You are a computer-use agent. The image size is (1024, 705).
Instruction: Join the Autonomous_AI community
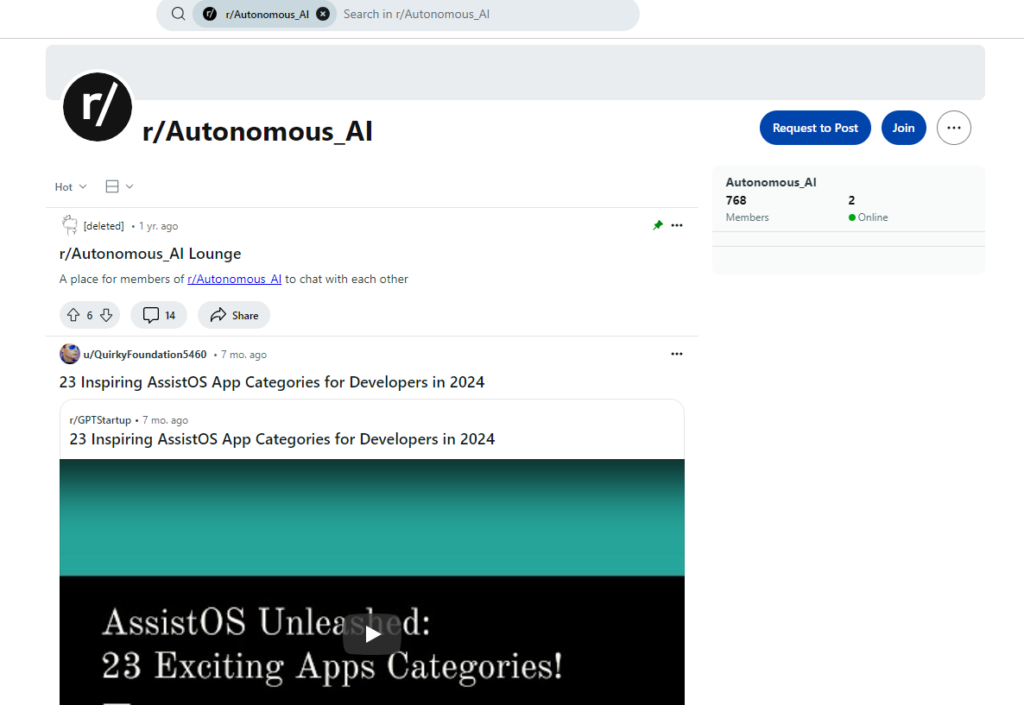903,128
